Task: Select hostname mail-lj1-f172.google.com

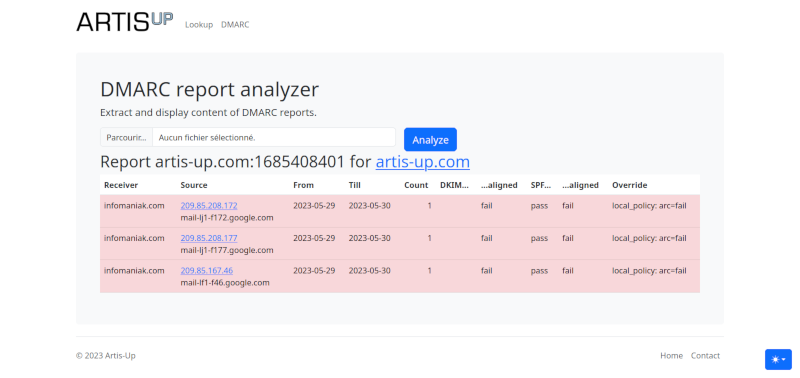Action: tap(227, 218)
